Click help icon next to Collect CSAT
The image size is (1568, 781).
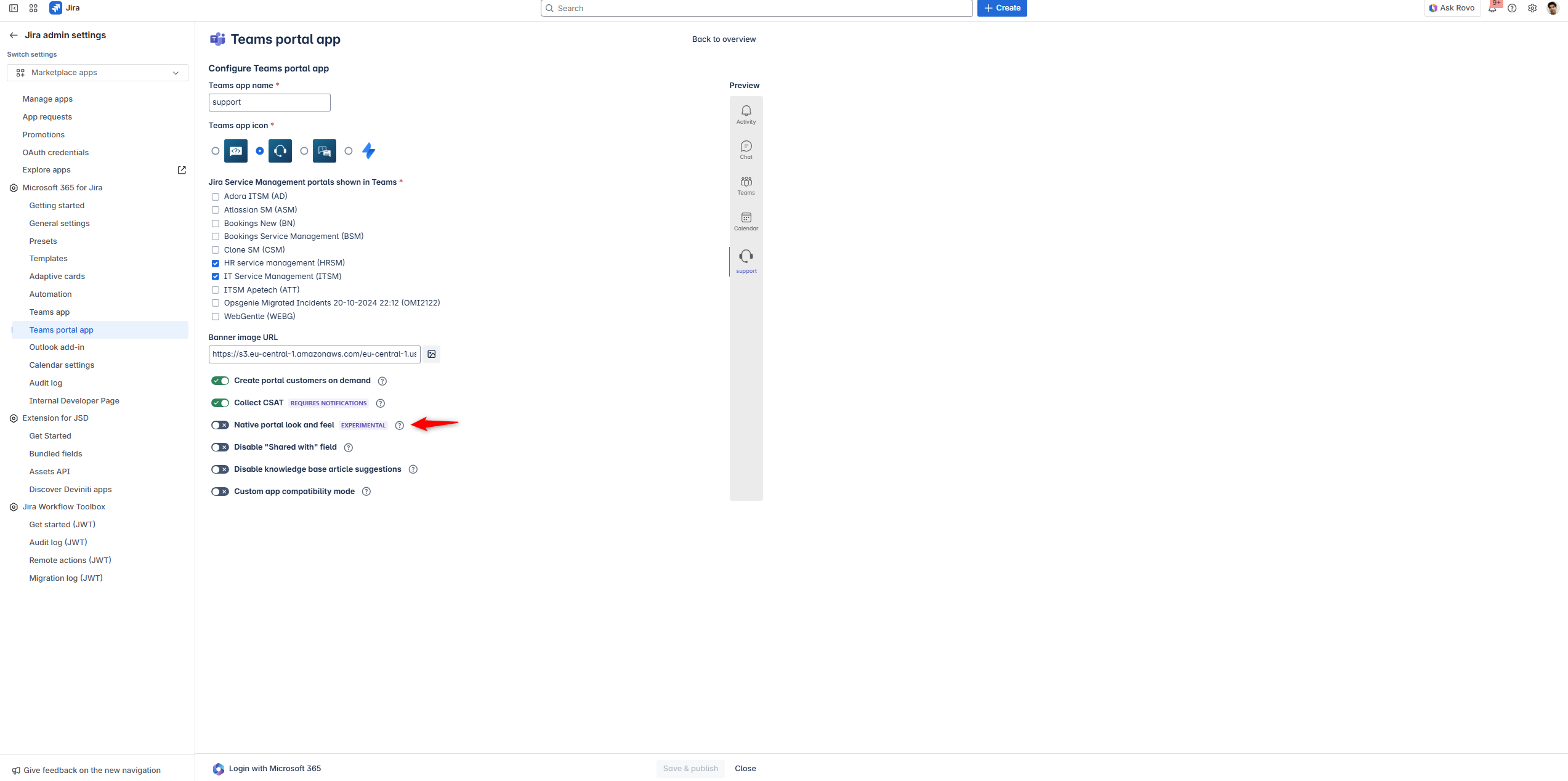tap(381, 403)
